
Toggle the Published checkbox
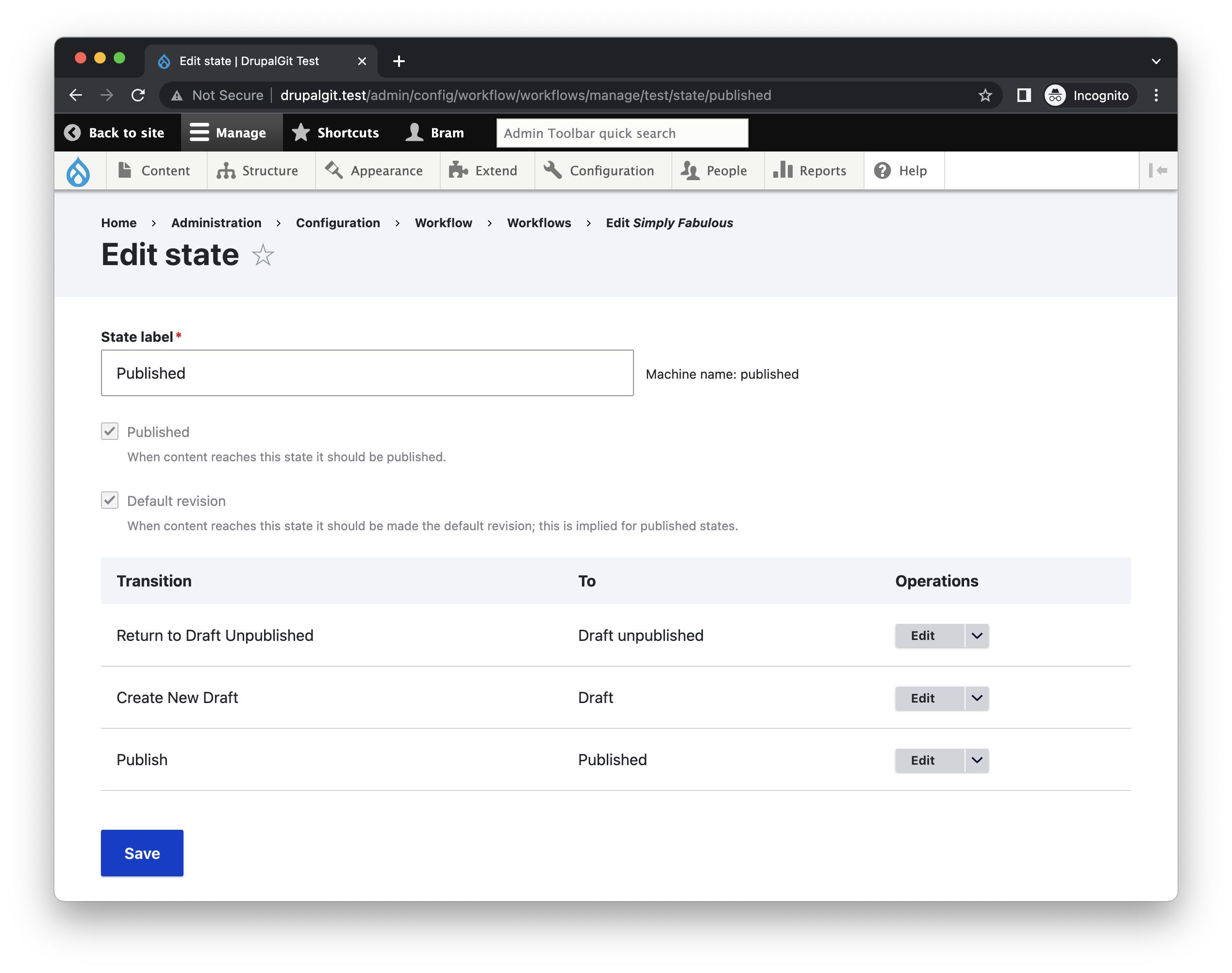pos(110,431)
